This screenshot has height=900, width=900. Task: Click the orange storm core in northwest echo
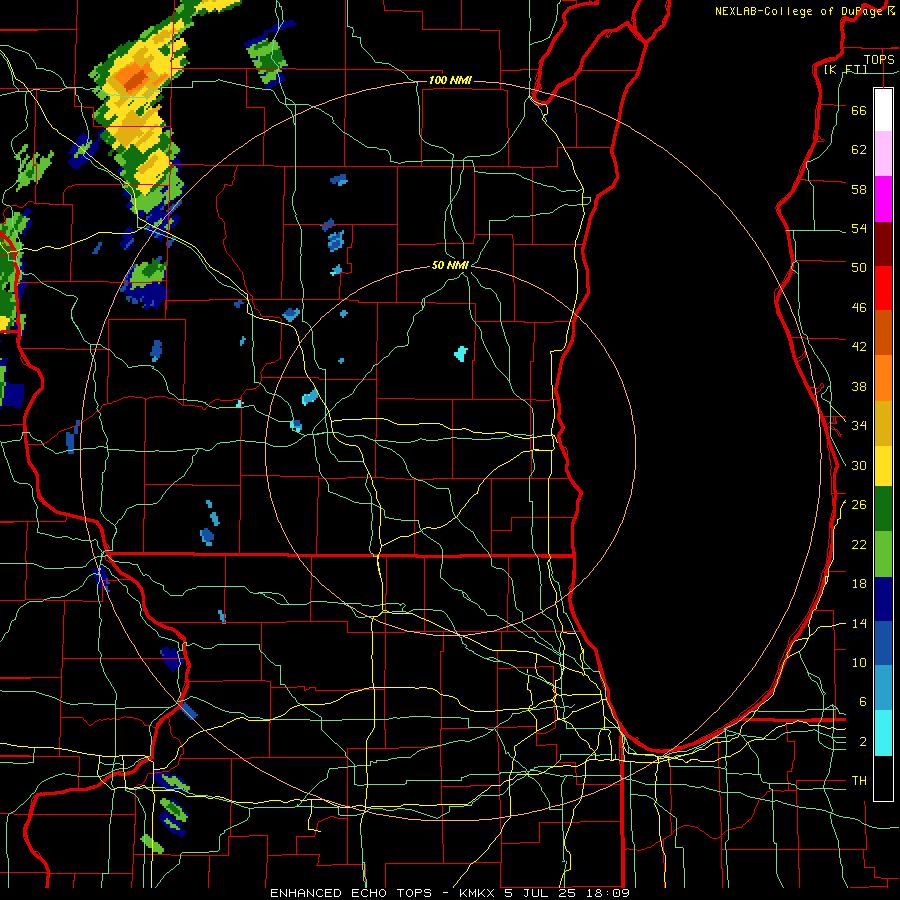tap(135, 77)
